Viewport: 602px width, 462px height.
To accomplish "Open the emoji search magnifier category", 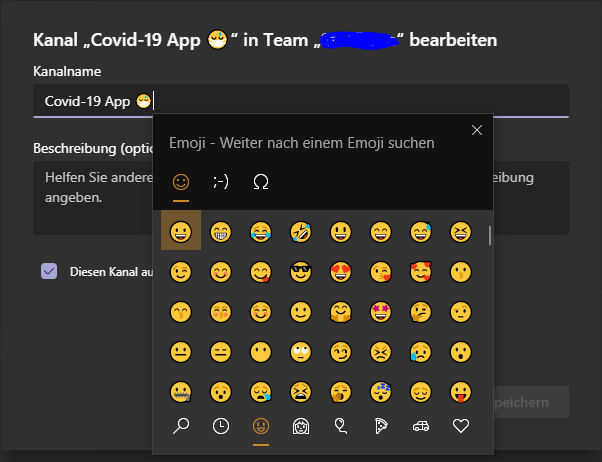I will coord(181,427).
